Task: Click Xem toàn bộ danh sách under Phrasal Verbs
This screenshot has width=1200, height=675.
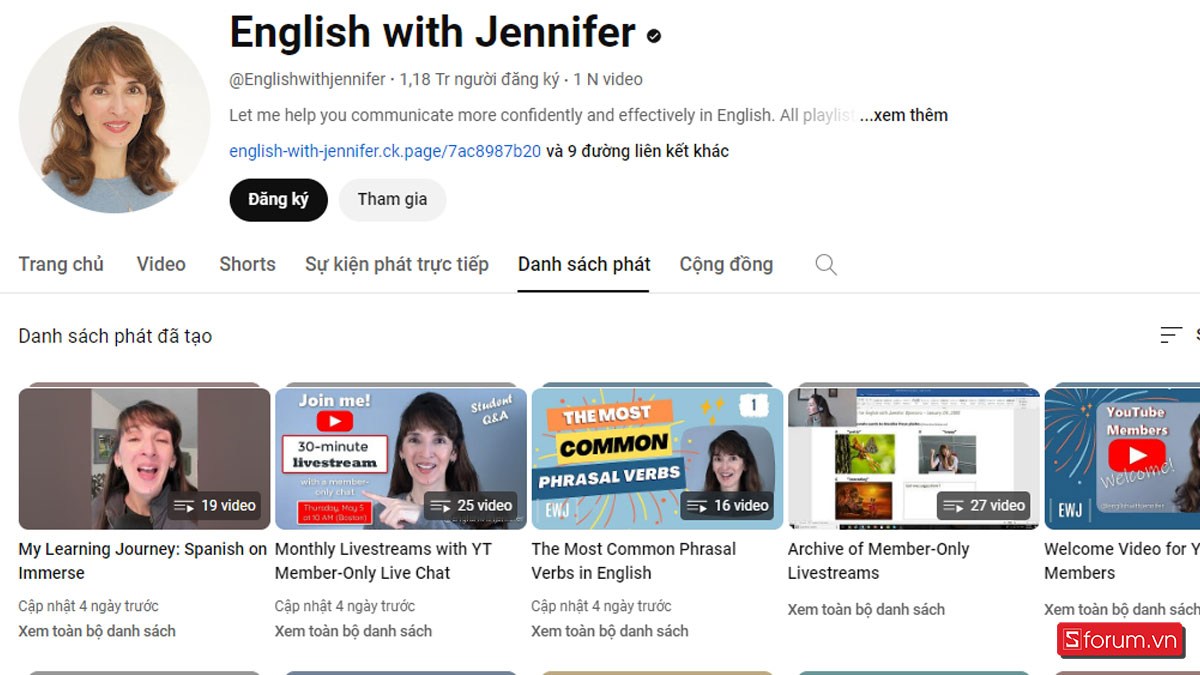Action: point(610,631)
